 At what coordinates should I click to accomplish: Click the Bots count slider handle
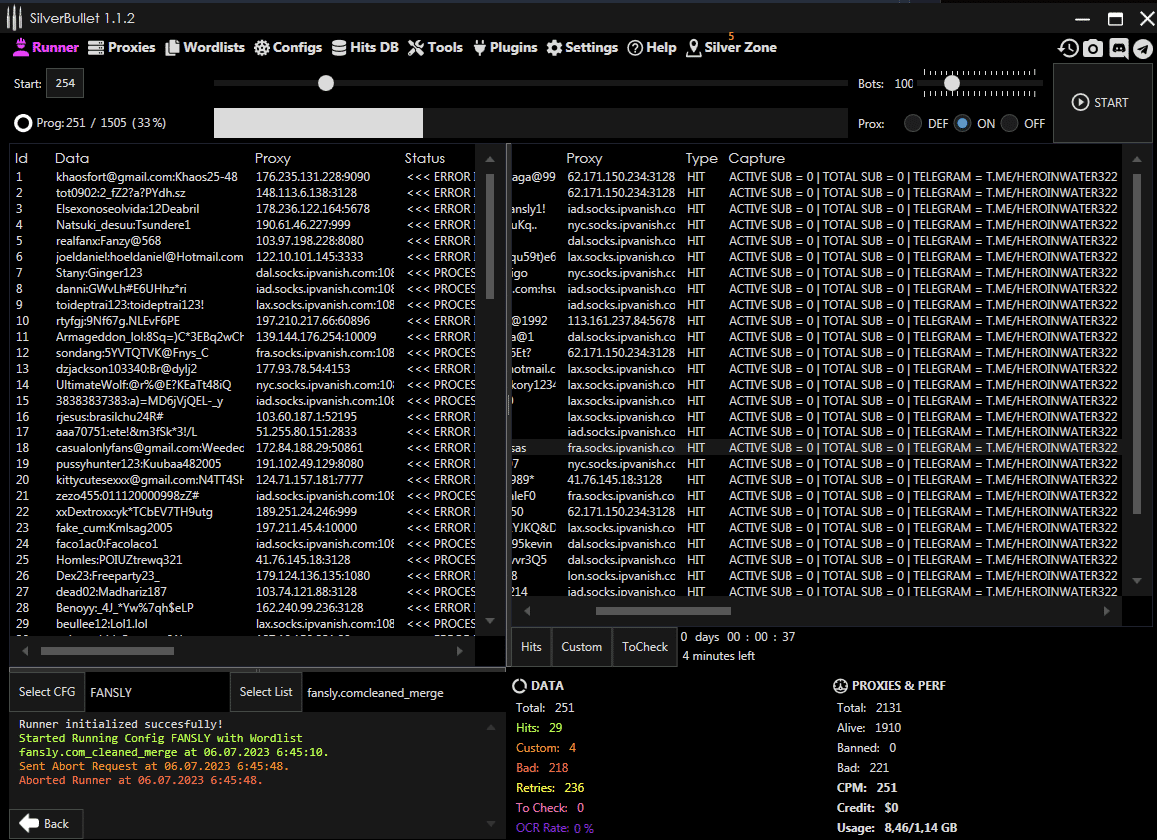(952, 83)
